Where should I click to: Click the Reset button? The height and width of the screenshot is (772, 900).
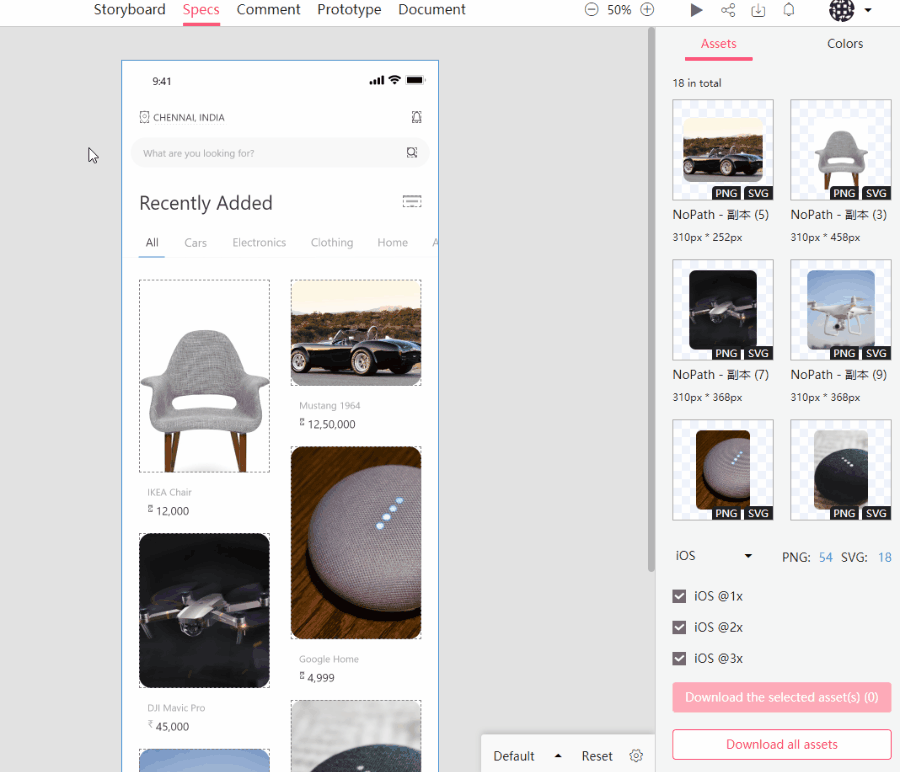(597, 756)
